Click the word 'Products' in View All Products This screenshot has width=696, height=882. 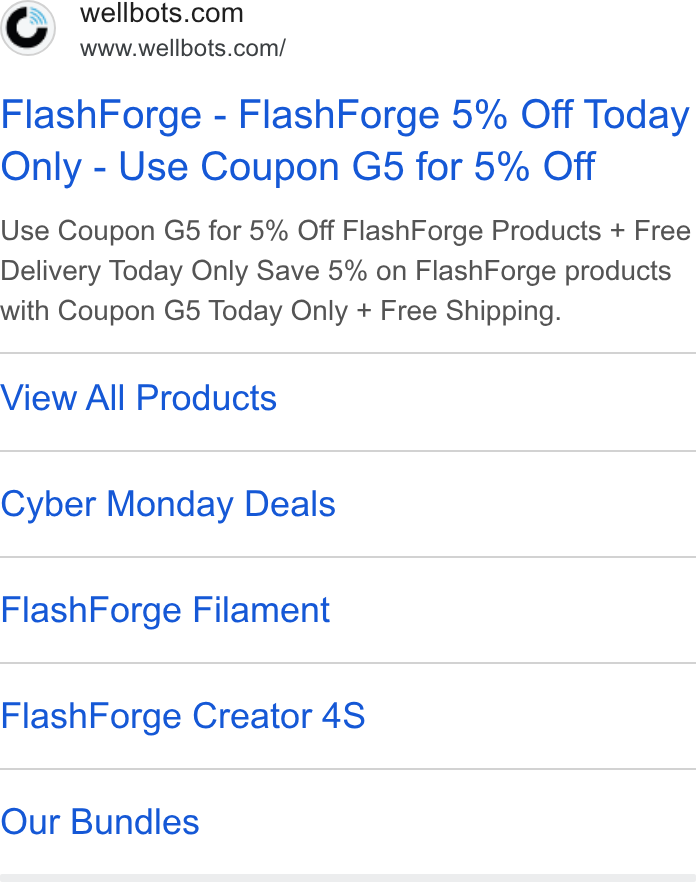(206, 398)
